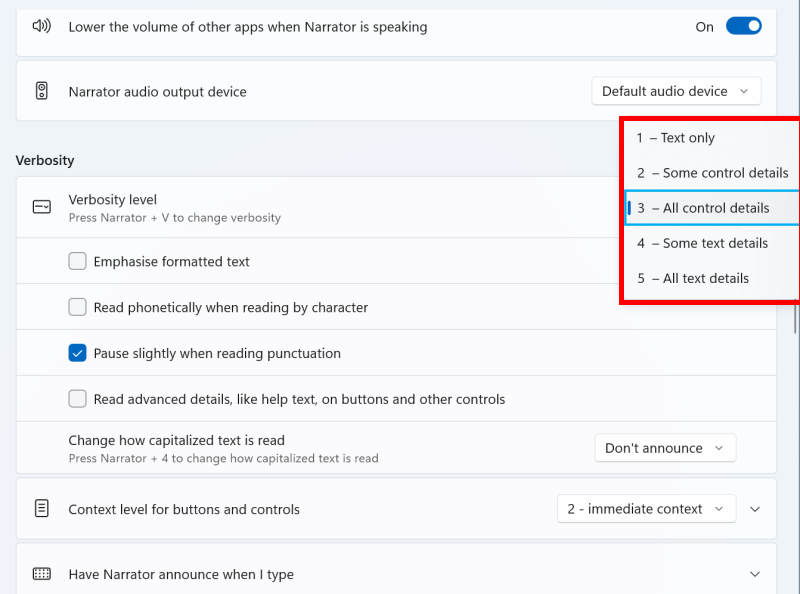This screenshot has height=594, width=800.
Task: Click the speaker icon beside Lower volume setting
Action: [x=41, y=27]
